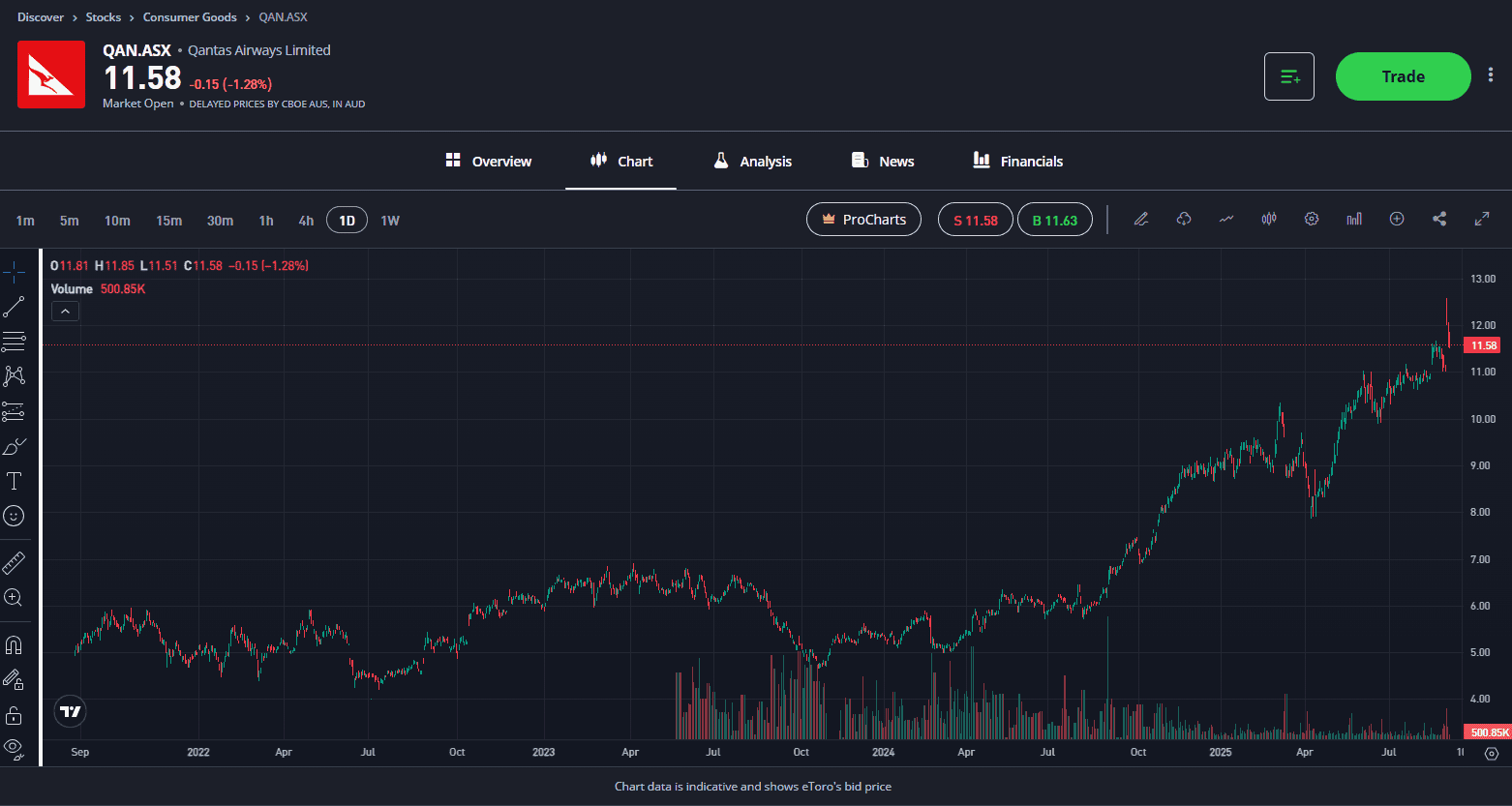Image resolution: width=1512 pixels, height=806 pixels.
Task: Select the 10m timeframe
Action: pos(117,221)
